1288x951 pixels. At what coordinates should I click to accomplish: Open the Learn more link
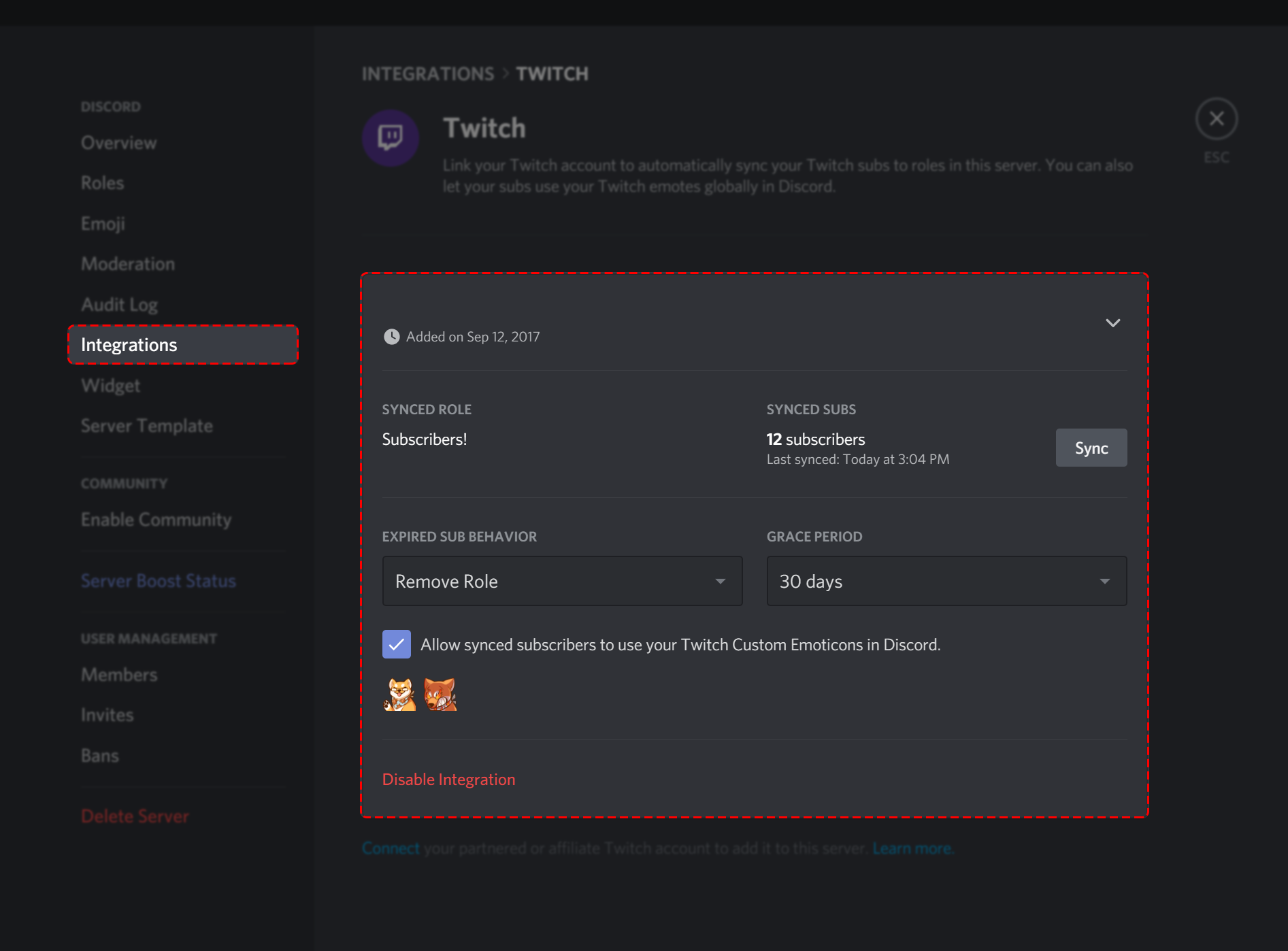(912, 848)
